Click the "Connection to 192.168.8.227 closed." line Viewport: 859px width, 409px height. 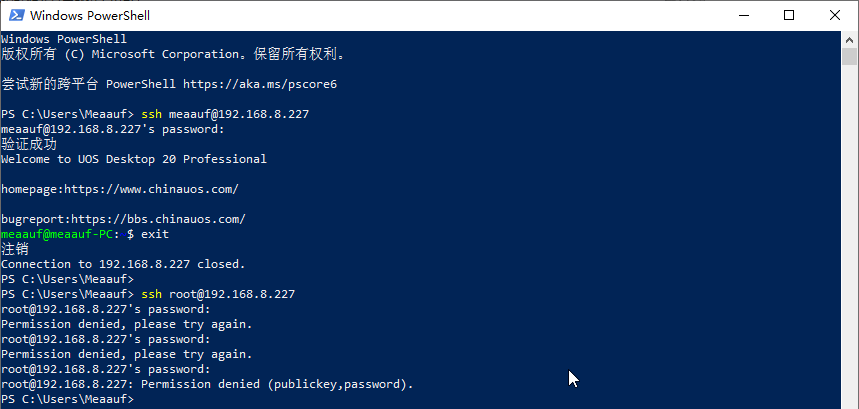(x=123, y=264)
